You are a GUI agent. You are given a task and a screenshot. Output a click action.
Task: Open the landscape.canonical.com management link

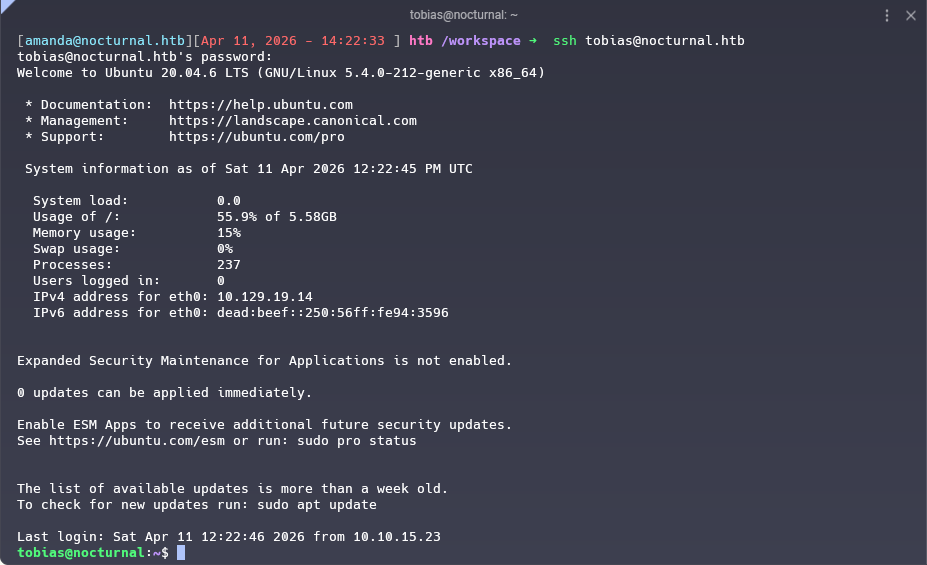292,121
